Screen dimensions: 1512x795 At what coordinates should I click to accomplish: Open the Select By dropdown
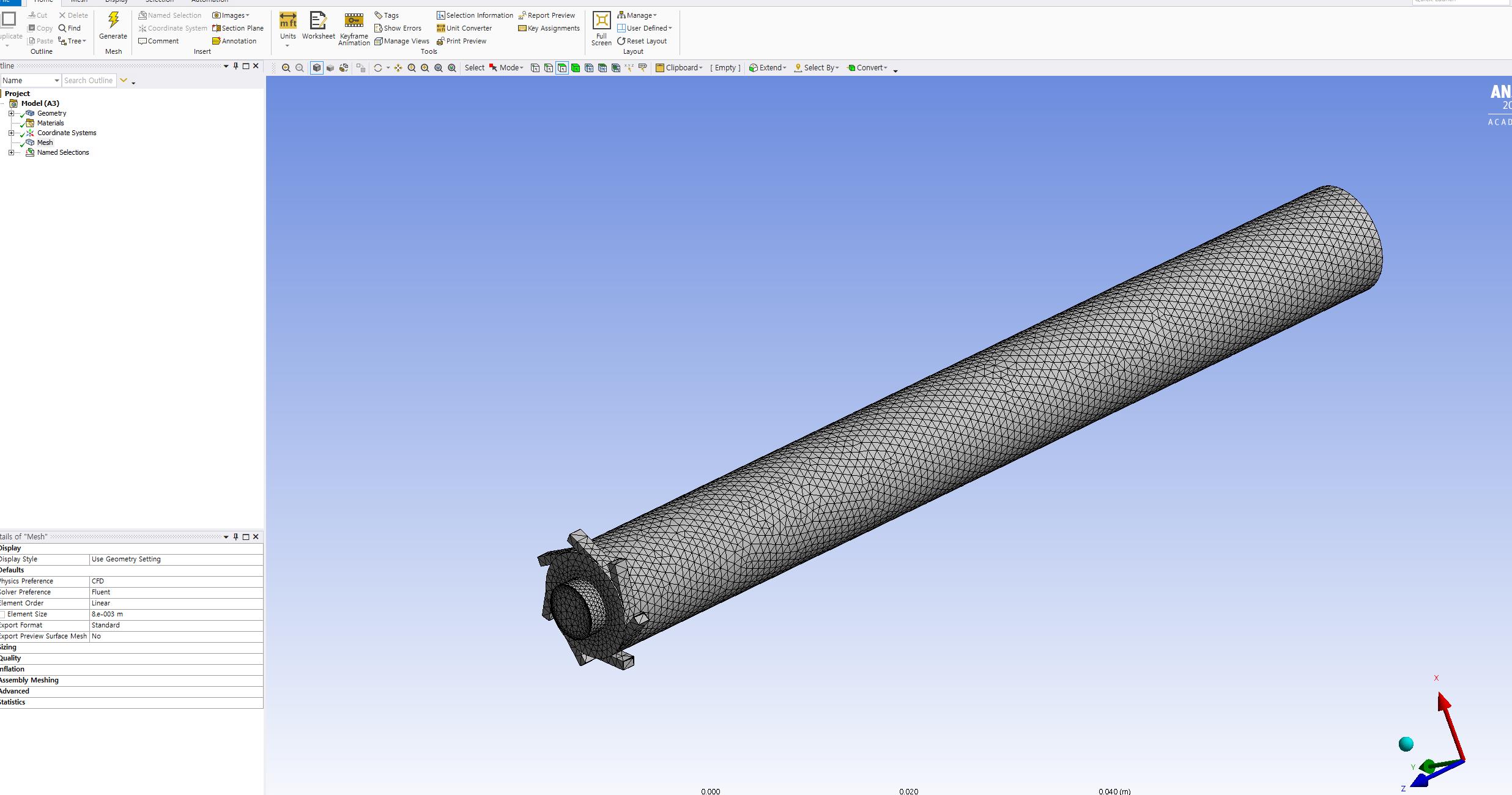(x=817, y=68)
